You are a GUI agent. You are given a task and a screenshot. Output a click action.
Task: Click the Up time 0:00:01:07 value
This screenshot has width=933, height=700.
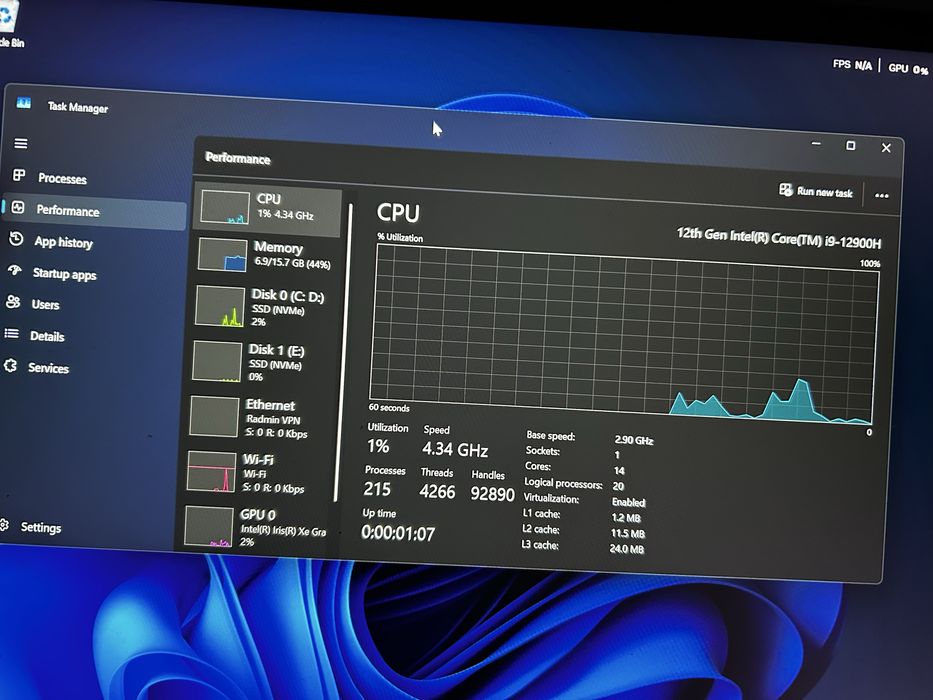coord(398,533)
